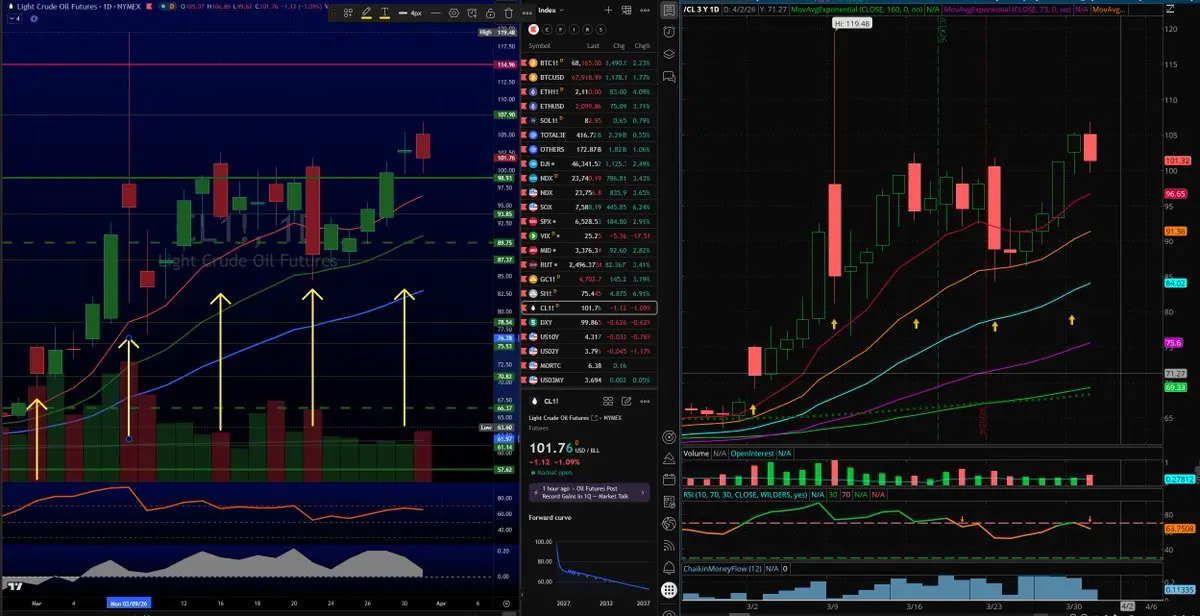This screenshot has width=1200, height=616.
Task: Select the red flag filter in watchlist
Action: click(533, 29)
